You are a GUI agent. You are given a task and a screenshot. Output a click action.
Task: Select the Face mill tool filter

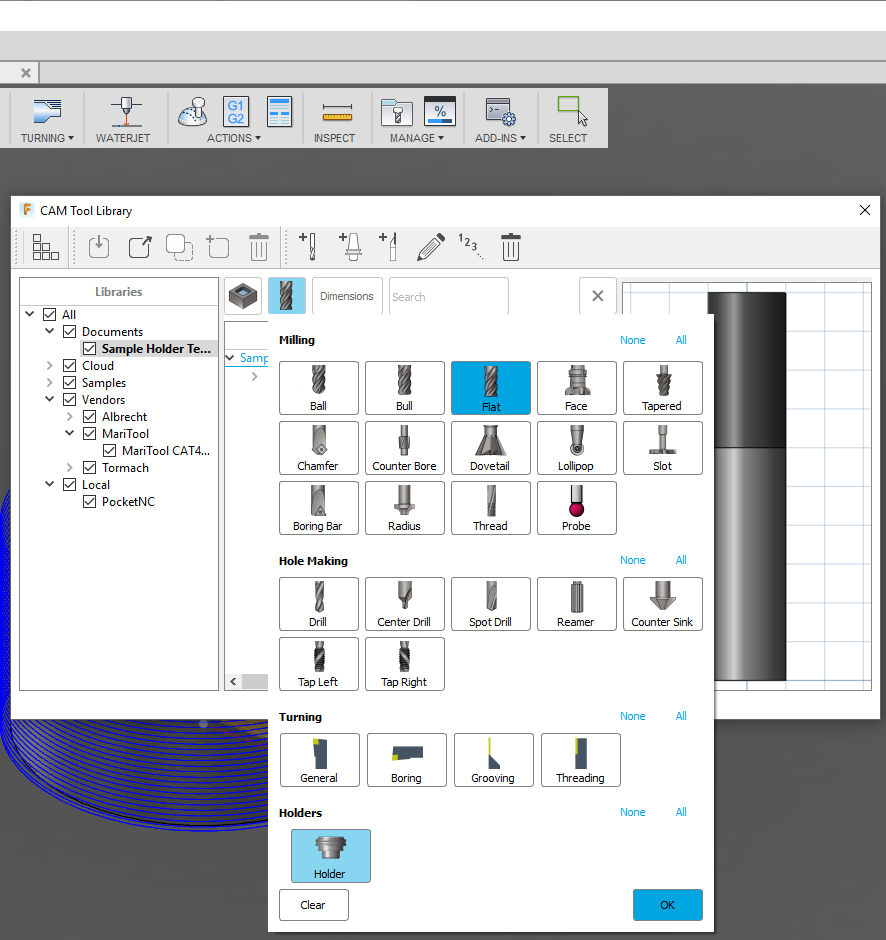[x=577, y=388]
